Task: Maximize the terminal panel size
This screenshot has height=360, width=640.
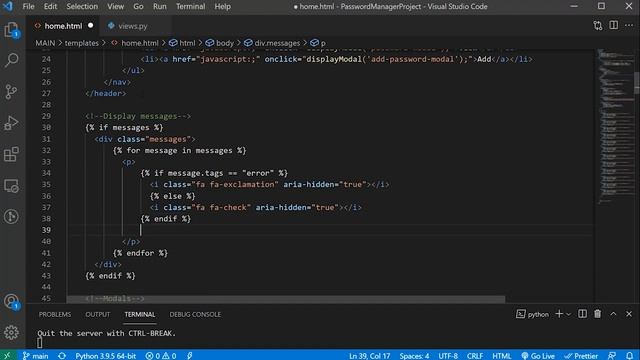Action: click(613, 314)
